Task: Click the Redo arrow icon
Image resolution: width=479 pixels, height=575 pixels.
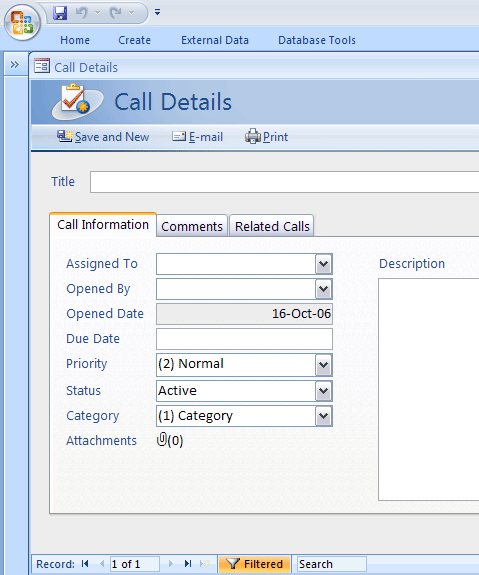Action: [115, 13]
